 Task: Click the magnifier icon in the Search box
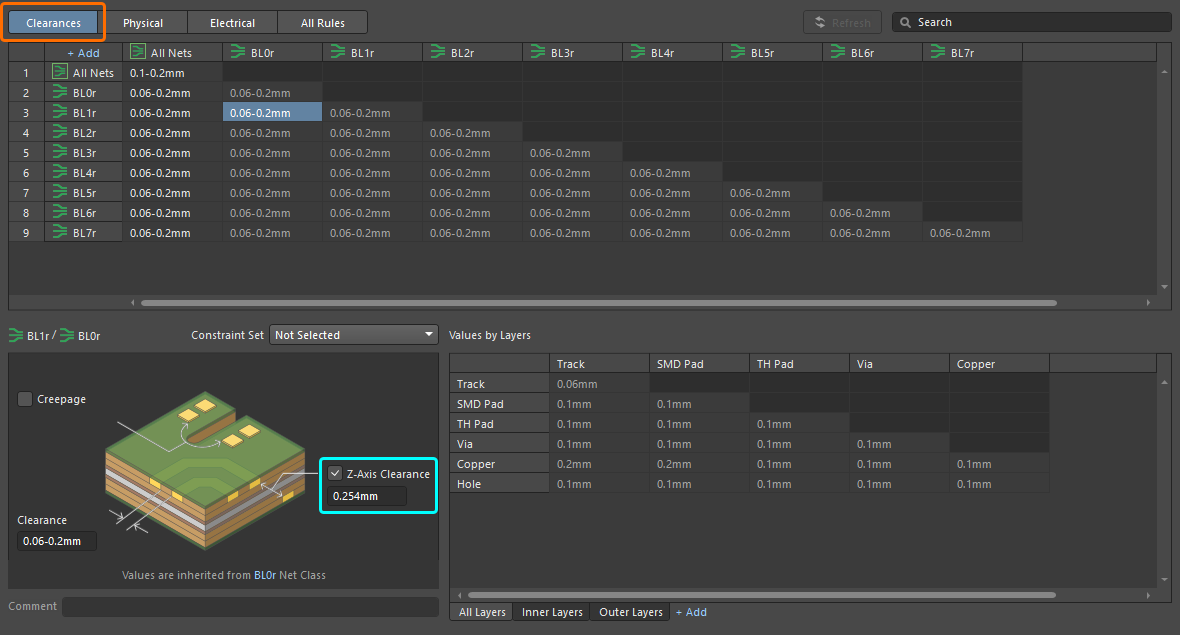tap(904, 22)
